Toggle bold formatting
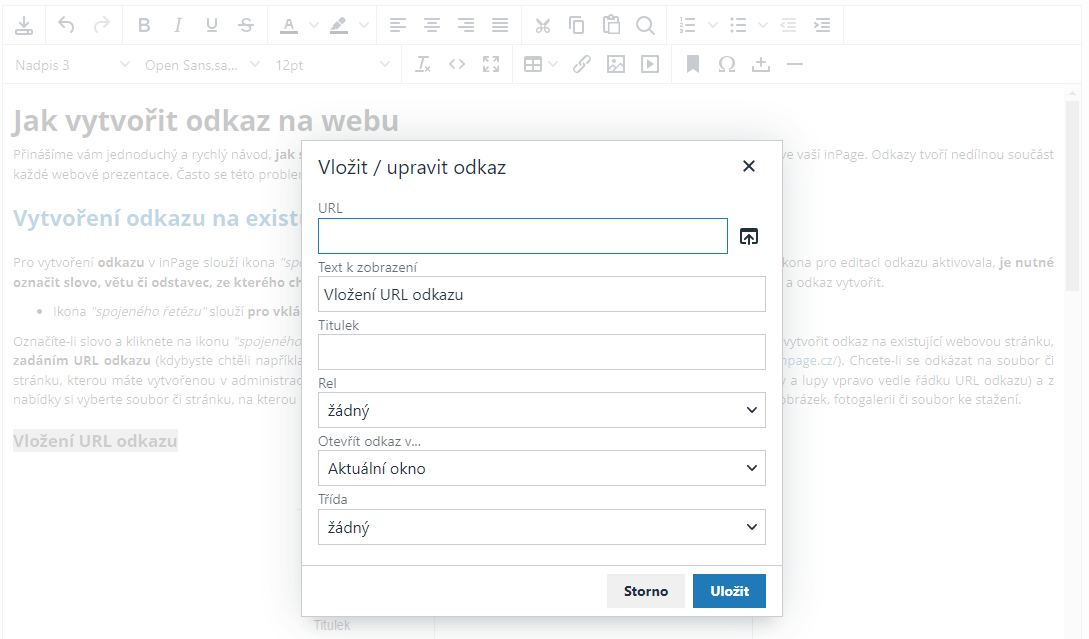The width and height of the screenshot is (1089, 639). point(144,25)
